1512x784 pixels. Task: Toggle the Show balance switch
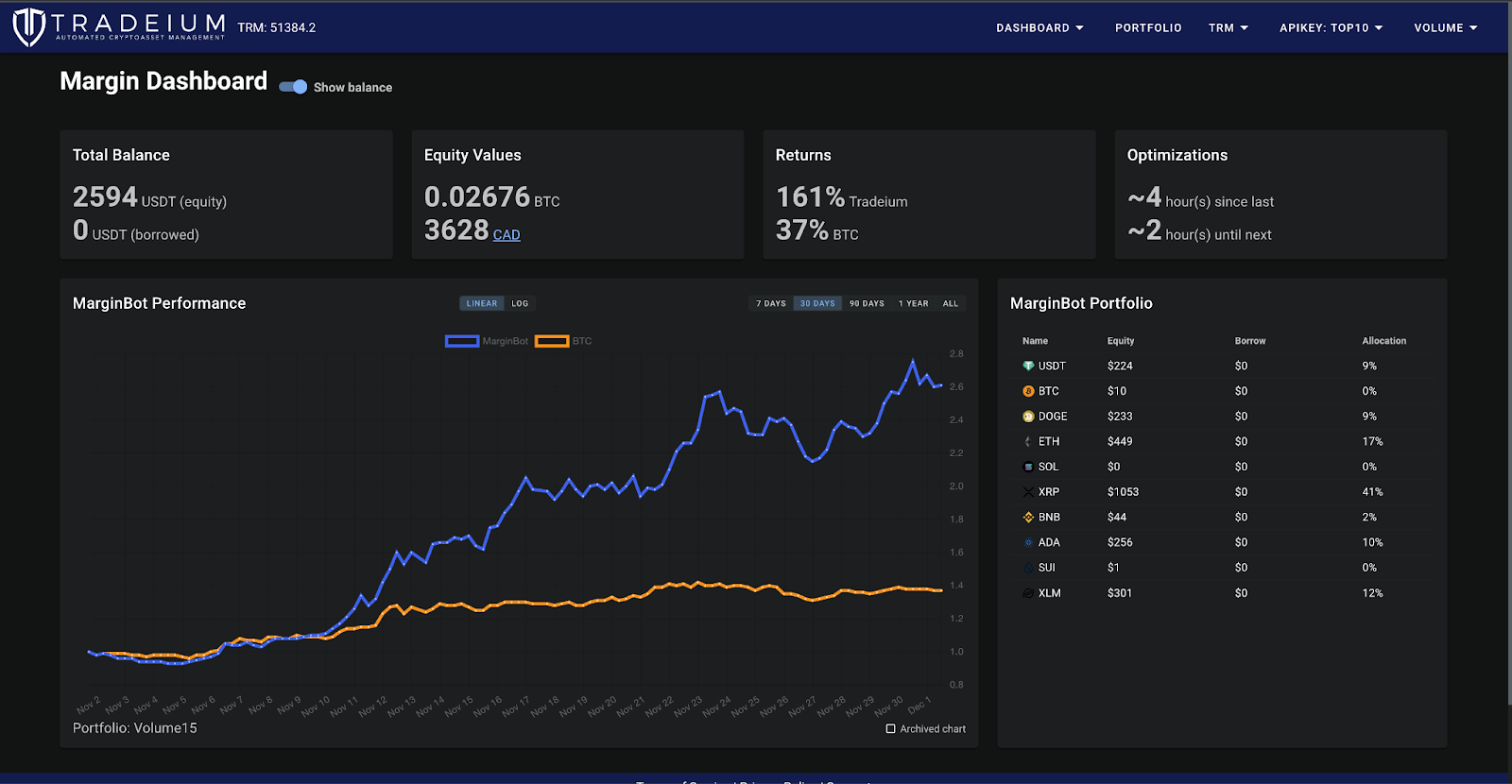293,87
